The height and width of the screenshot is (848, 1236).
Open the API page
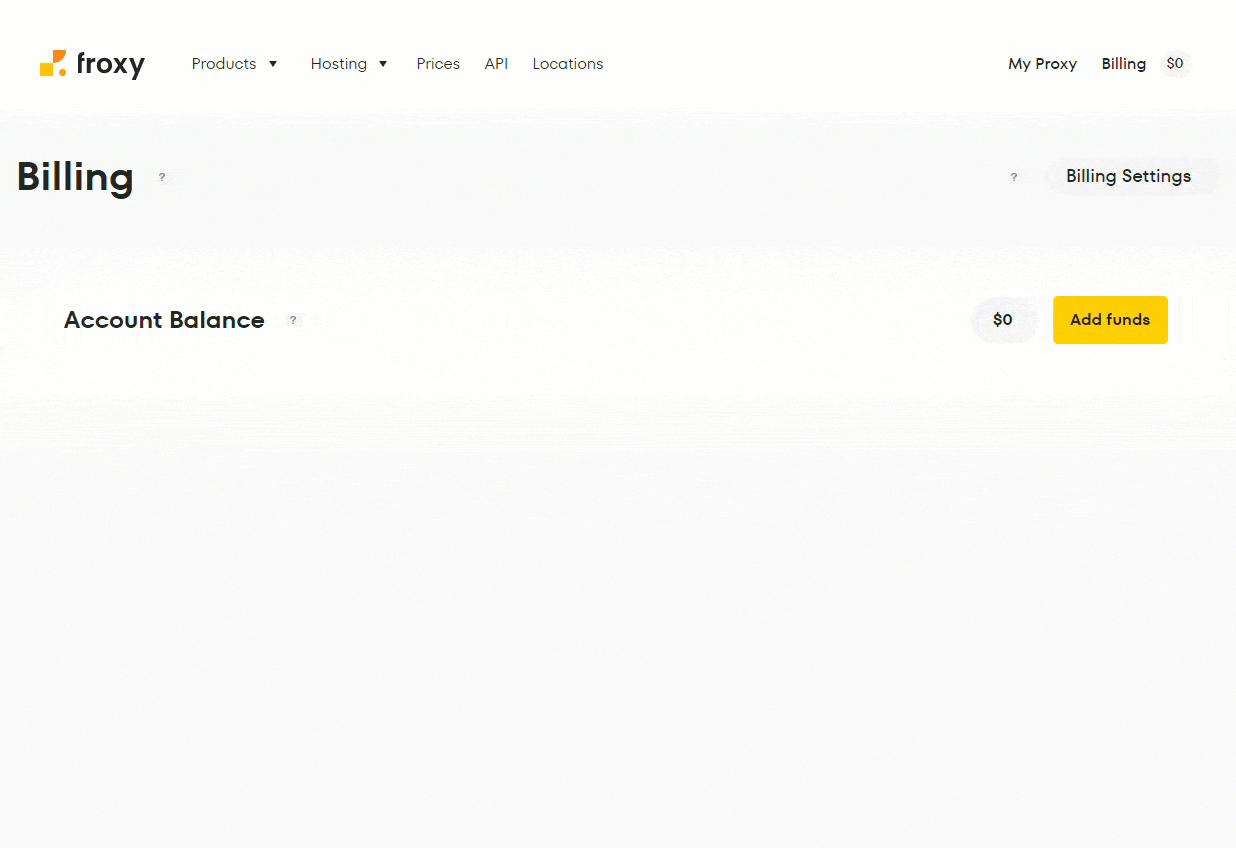(x=496, y=64)
